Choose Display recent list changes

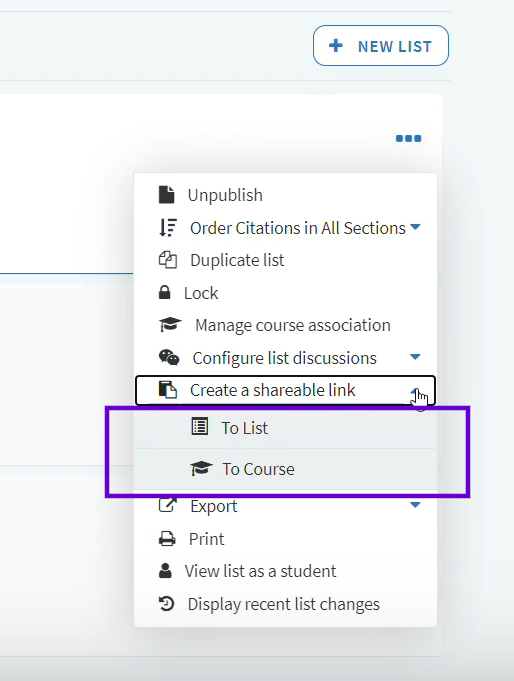click(x=285, y=604)
